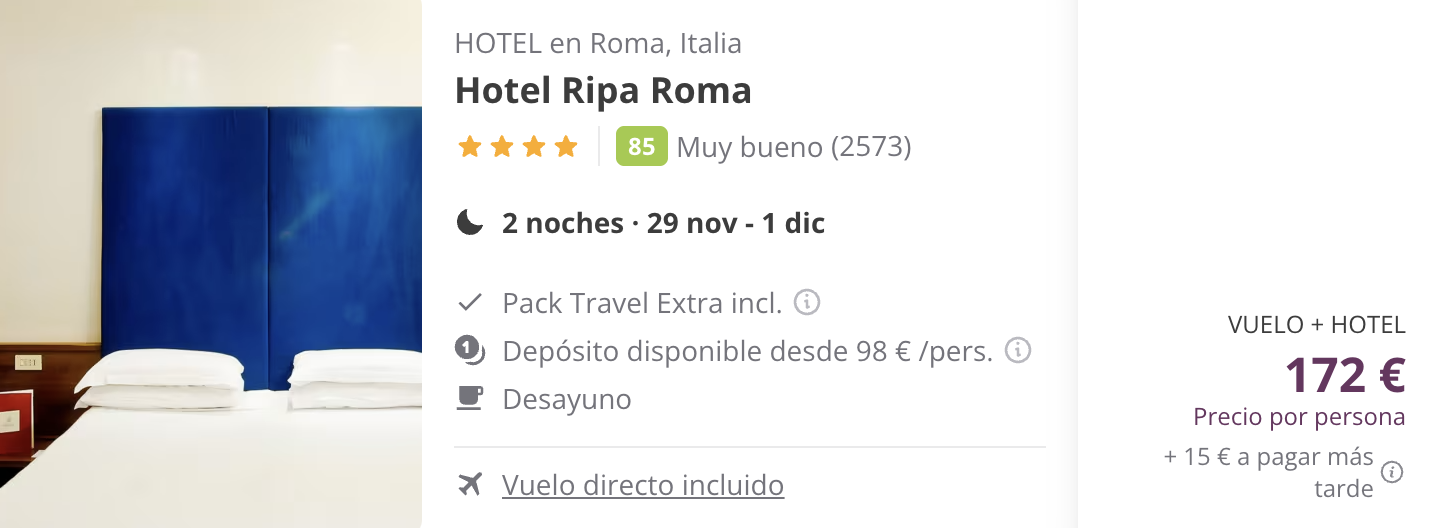1432x528 pixels.
Task: Click Muy bueno (2573) reviews text
Action: tap(794, 147)
